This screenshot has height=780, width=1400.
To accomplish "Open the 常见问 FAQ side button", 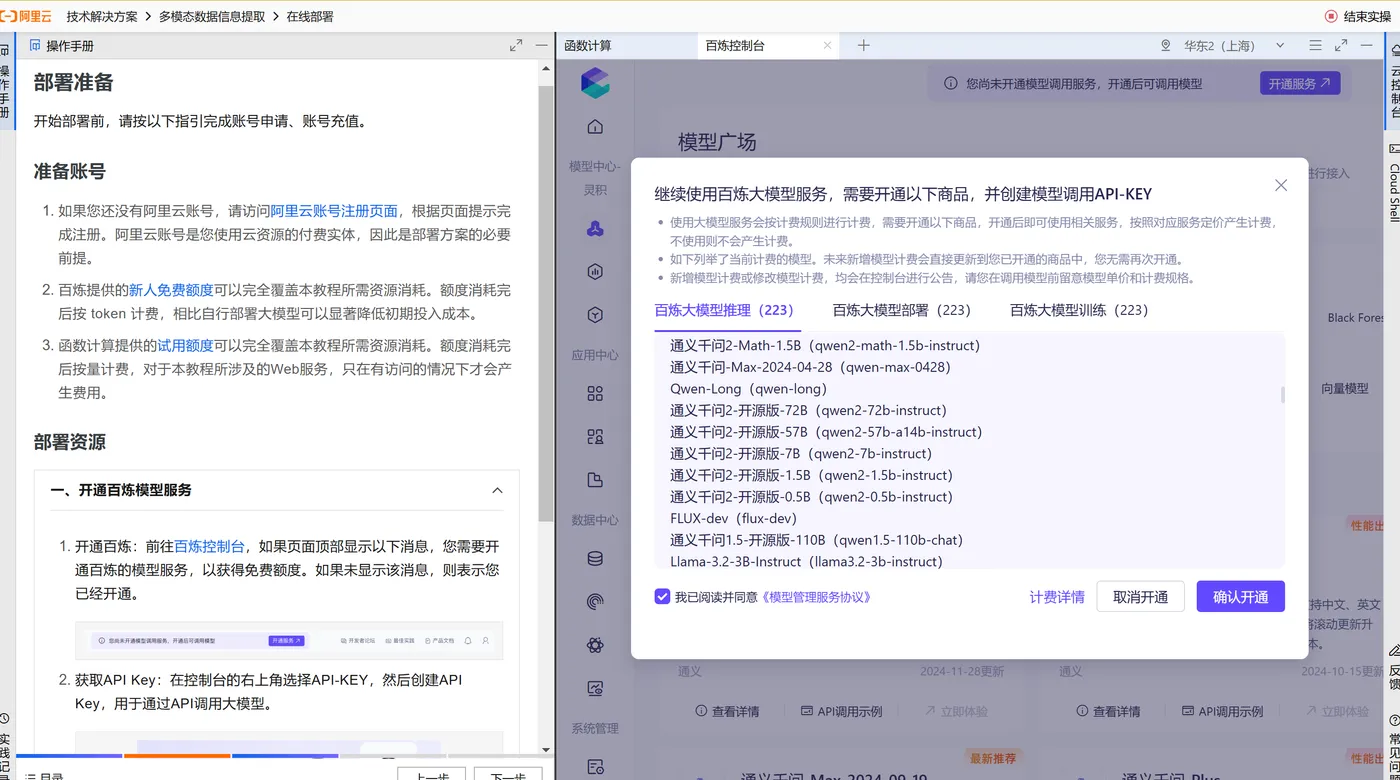I will [x=1394, y=744].
